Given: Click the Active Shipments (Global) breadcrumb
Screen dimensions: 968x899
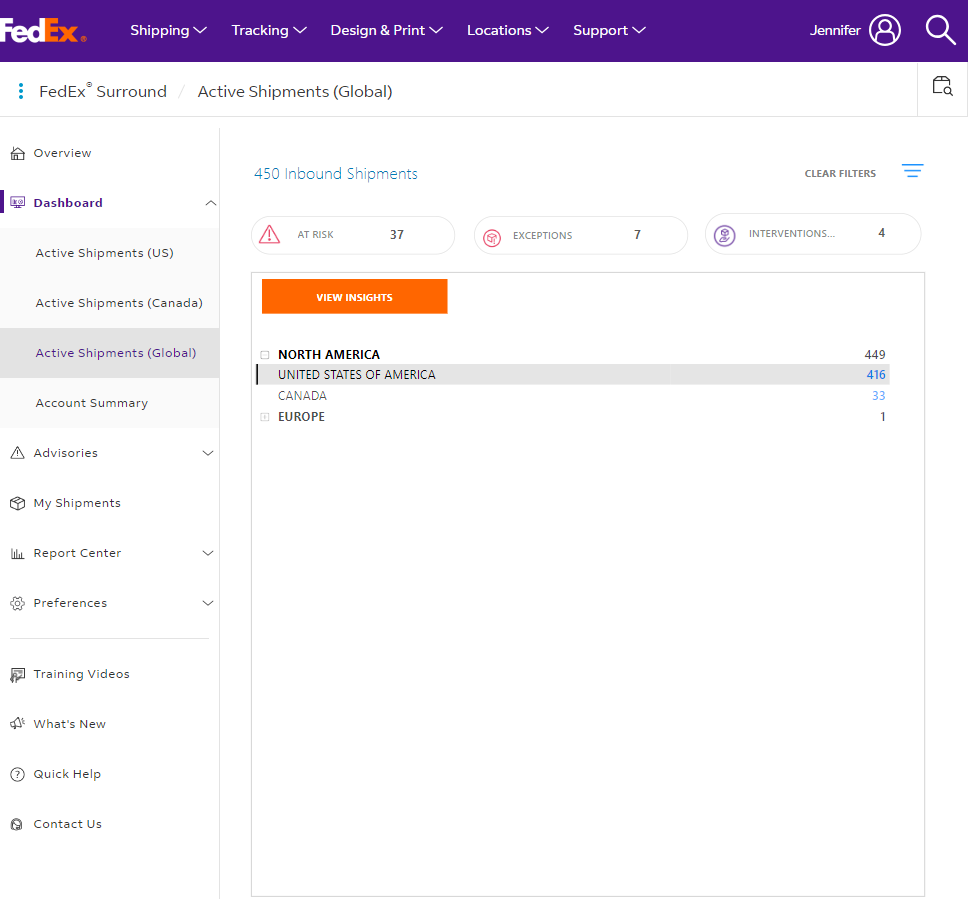Looking at the screenshot, I should click(295, 91).
